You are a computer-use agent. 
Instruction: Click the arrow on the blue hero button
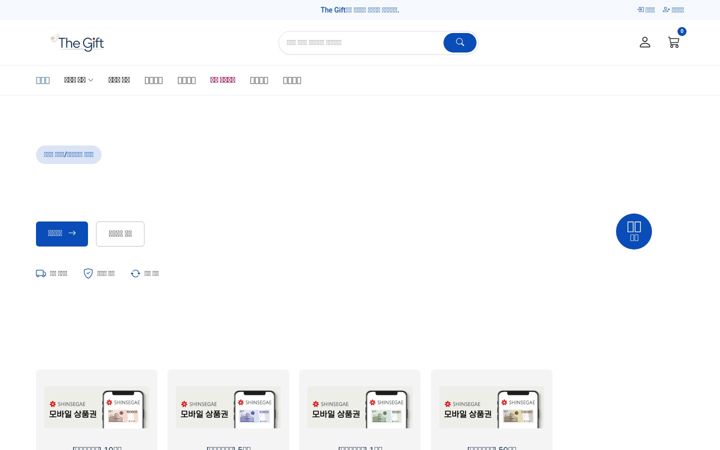pyautogui.click(x=72, y=233)
